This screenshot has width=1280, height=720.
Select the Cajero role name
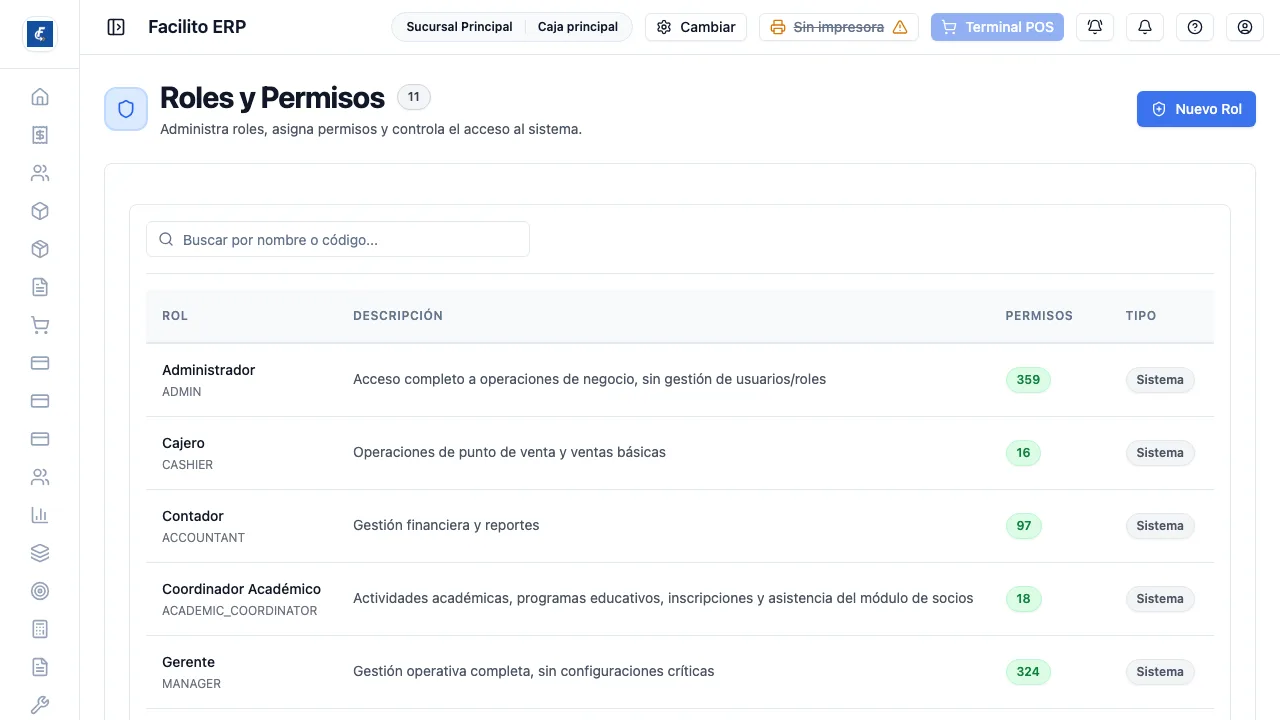pos(183,443)
